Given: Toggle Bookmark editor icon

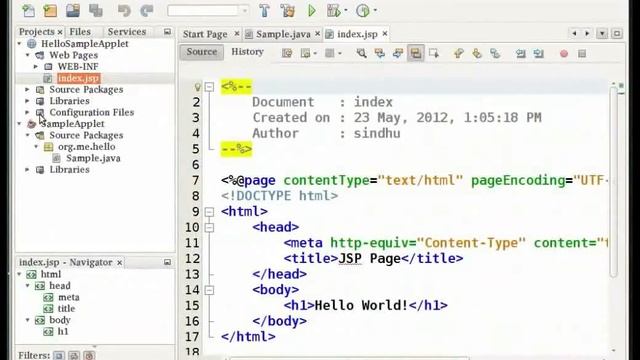Looking at the screenshot, I should coord(495,53).
